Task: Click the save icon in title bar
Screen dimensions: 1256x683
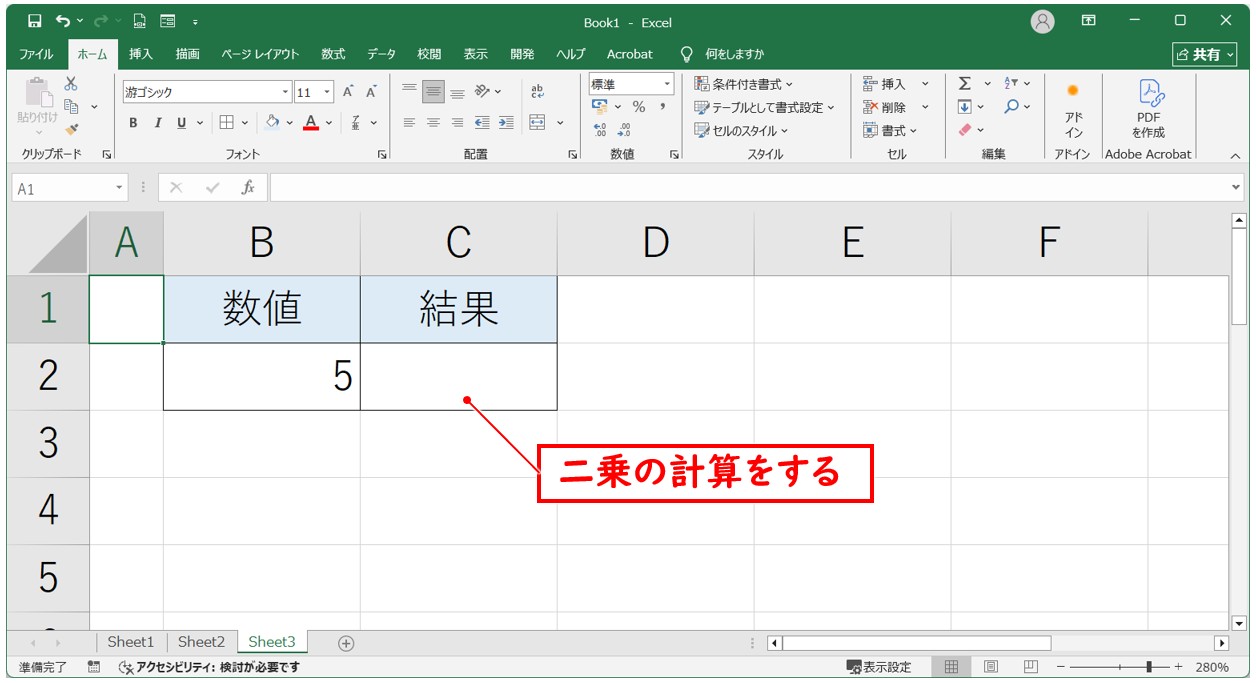Action: tap(35, 21)
